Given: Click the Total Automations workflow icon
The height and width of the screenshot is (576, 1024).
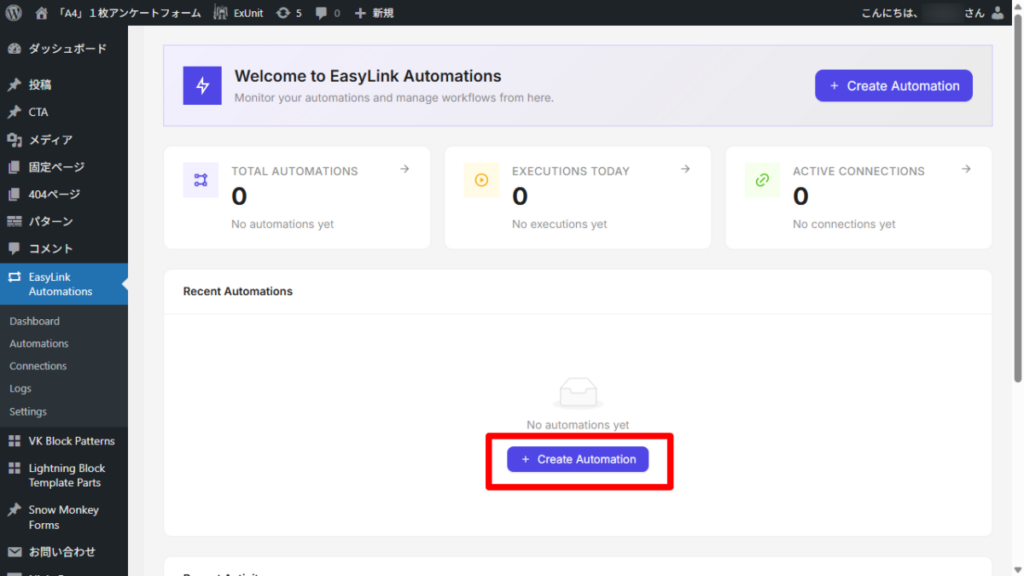Looking at the screenshot, I should [x=200, y=180].
